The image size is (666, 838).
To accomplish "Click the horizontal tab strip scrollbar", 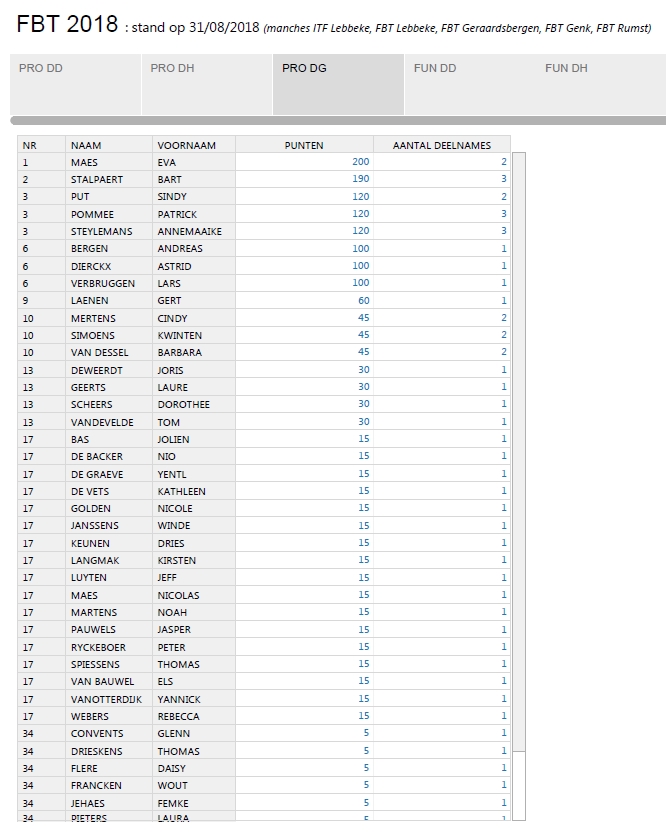I will (338, 121).
